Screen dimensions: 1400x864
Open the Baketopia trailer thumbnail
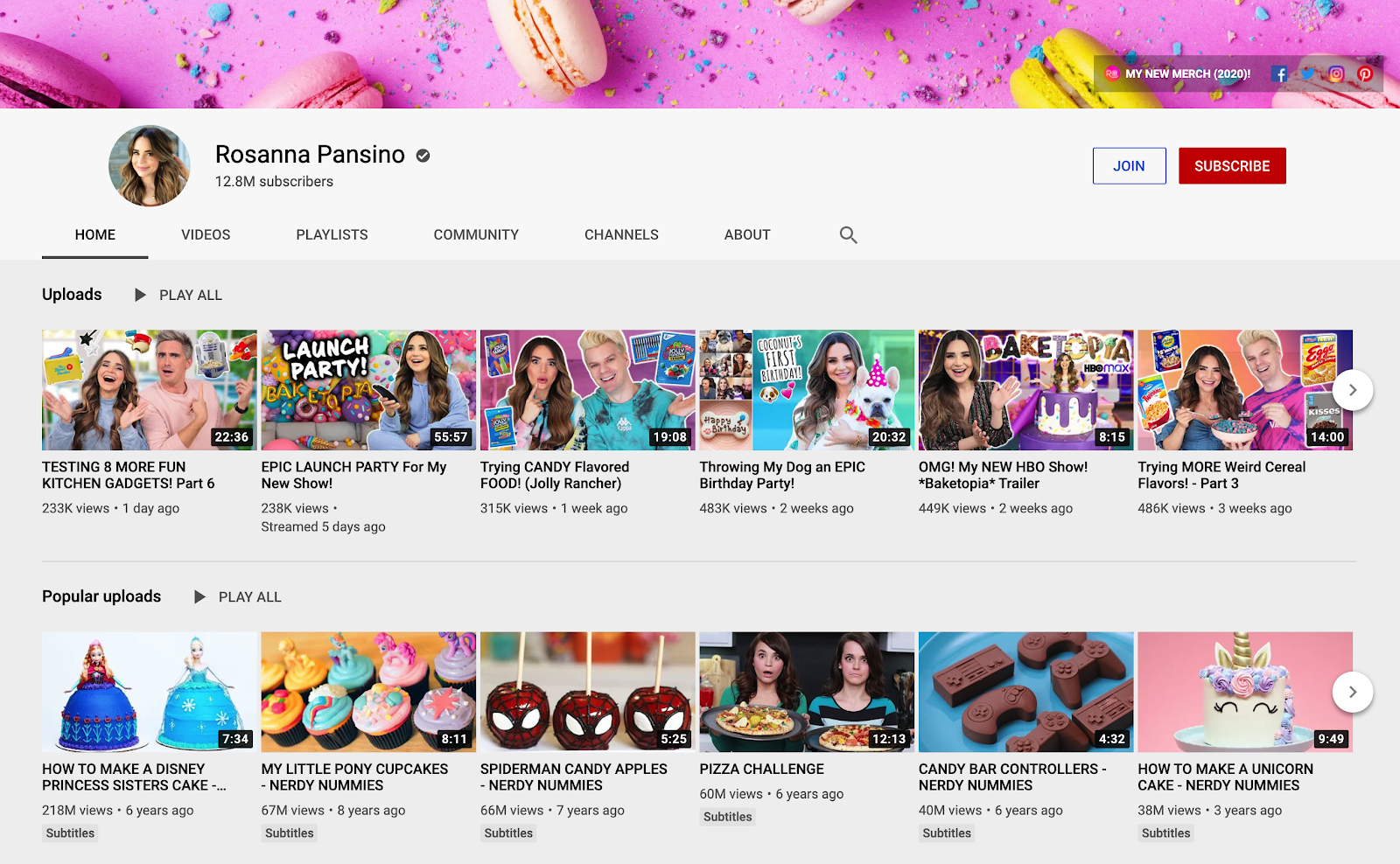coord(1026,390)
